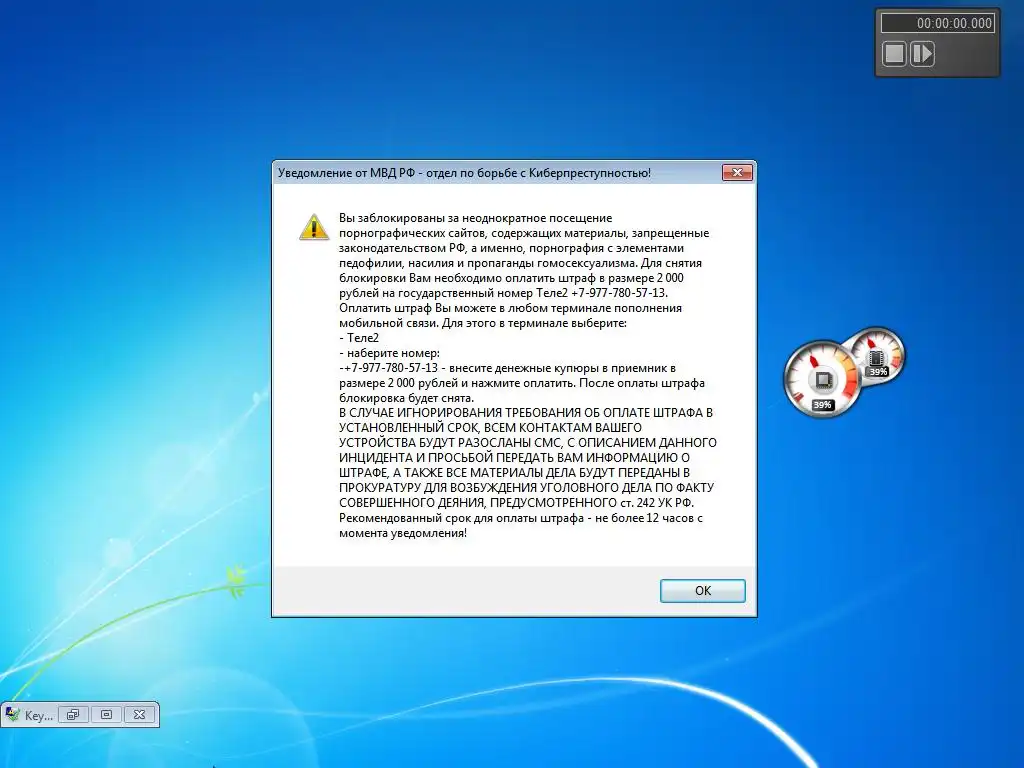Maximize the minimized Key... window
Image resolution: width=1024 pixels, height=768 pixels.
[106, 714]
